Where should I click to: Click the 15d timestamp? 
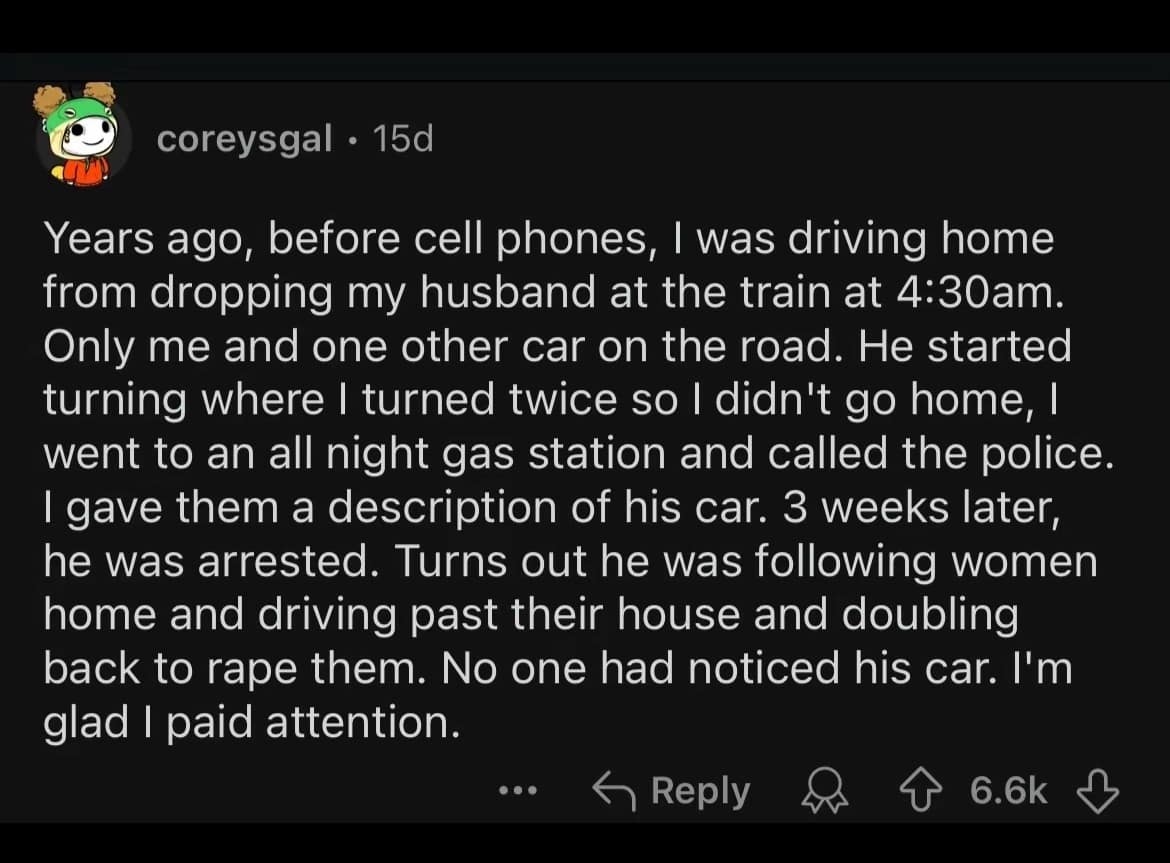click(x=402, y=140)
